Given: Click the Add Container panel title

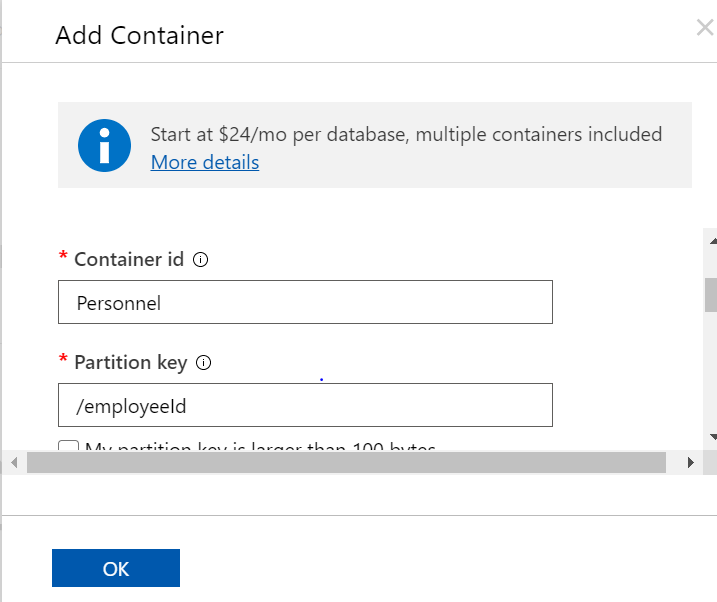Looking at the screenshot, I should coord(139,36).
